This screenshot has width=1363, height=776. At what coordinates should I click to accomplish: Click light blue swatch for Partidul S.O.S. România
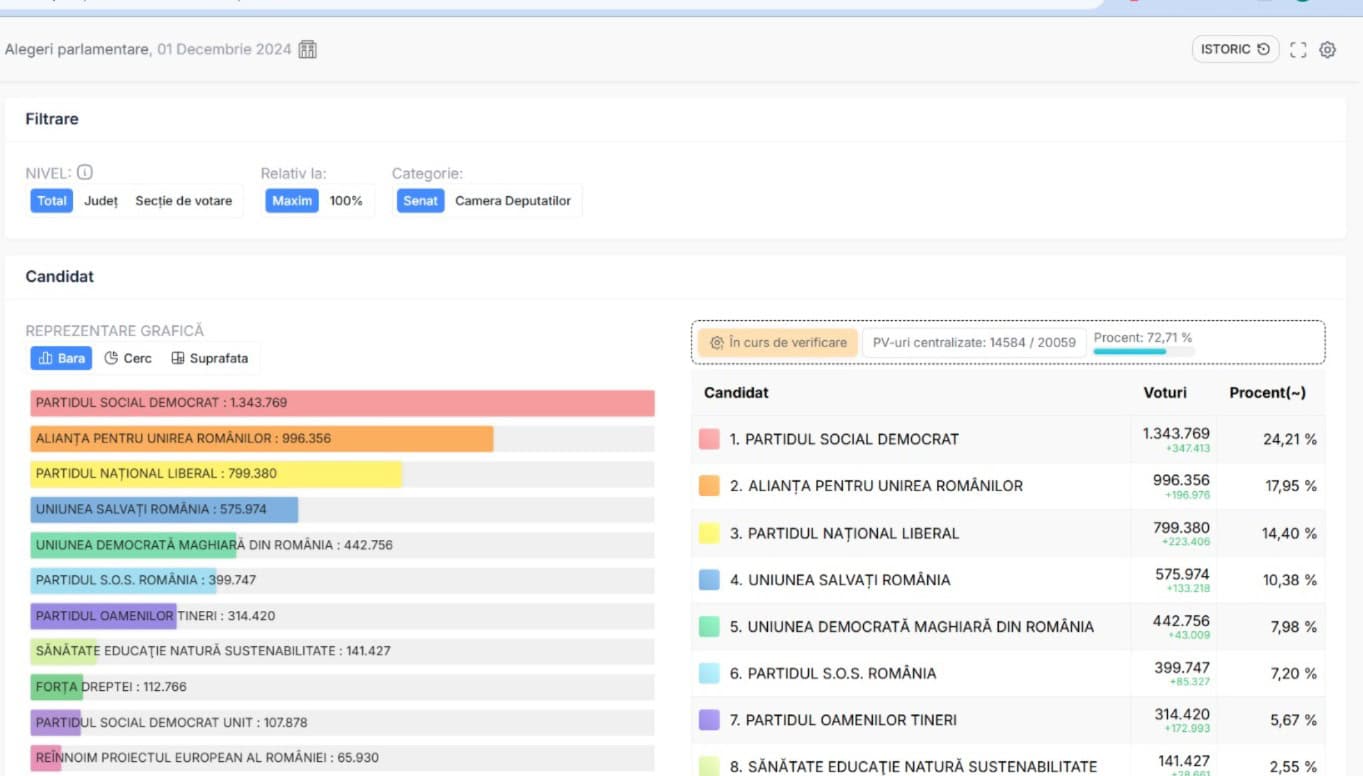[709, 673]
